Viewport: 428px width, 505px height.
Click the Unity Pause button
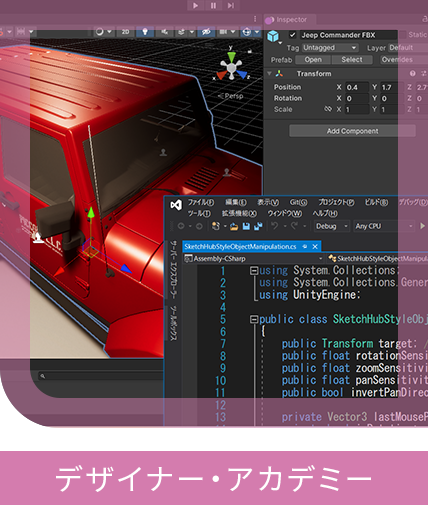click(213, 5)
